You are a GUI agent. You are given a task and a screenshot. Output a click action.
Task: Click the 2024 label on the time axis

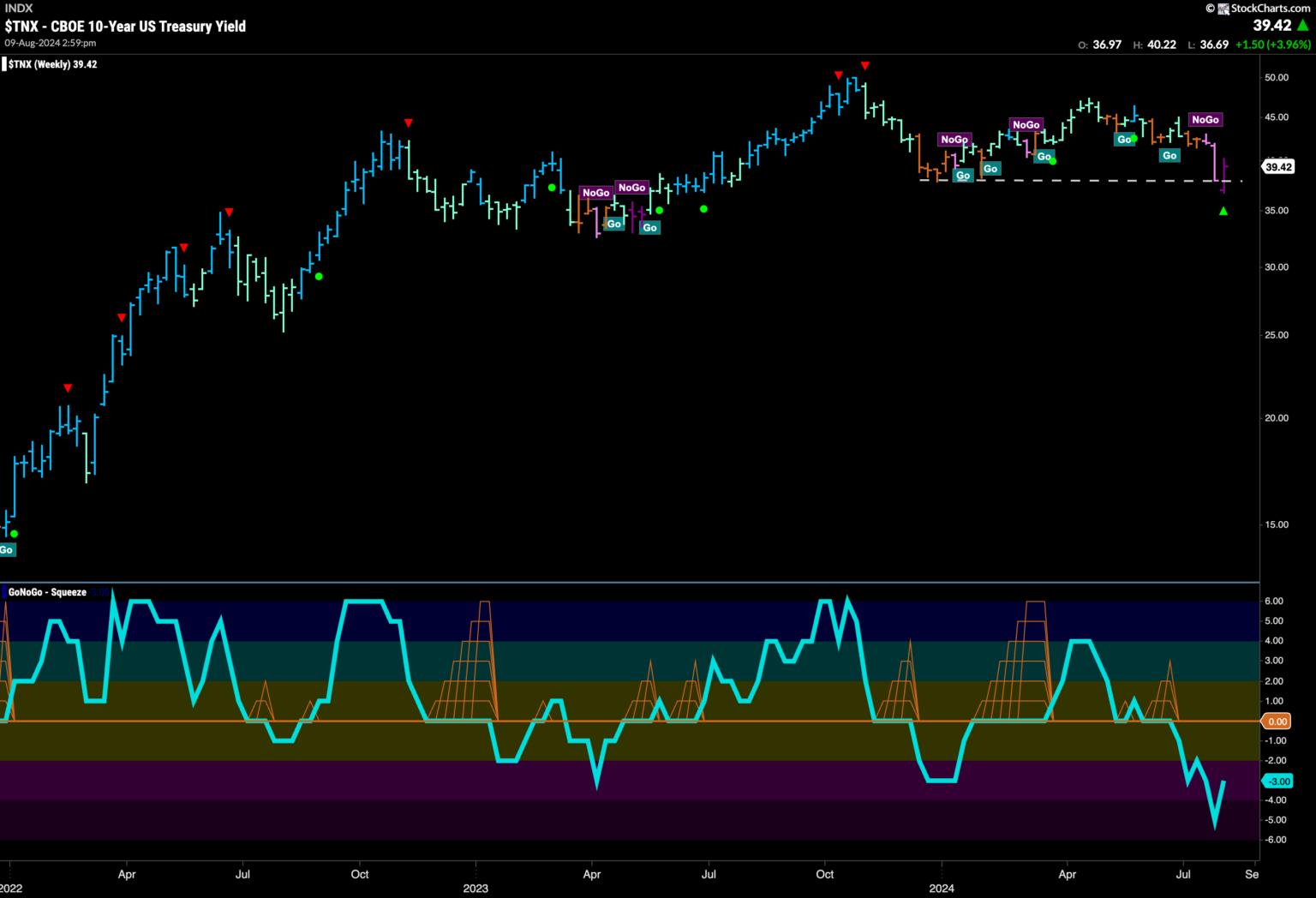coord(941,889)
